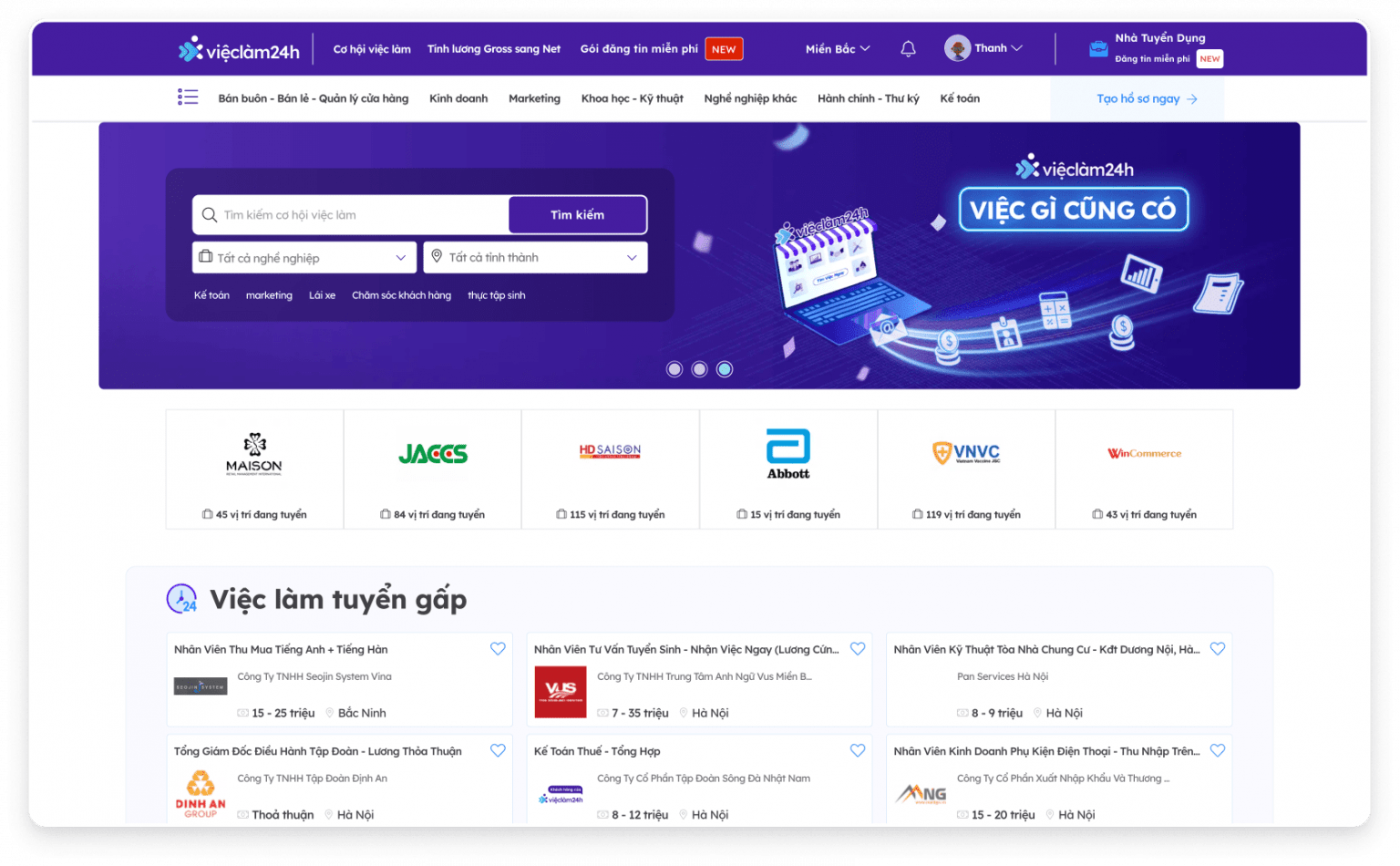Click the Lái xe quick search tag
This screenshot has height=866, width=1400.
click(x=322, y=295)
